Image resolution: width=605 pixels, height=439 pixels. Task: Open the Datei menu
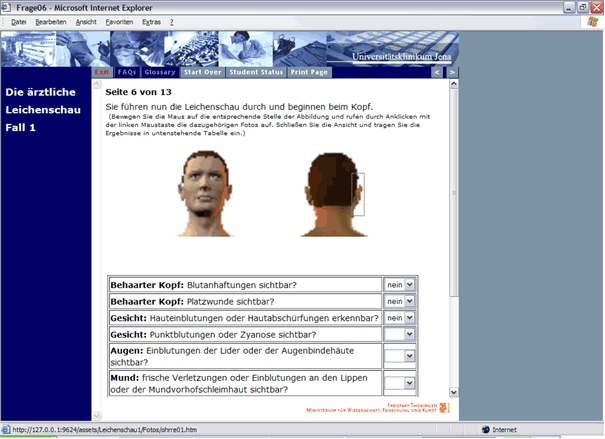point(19,21)
